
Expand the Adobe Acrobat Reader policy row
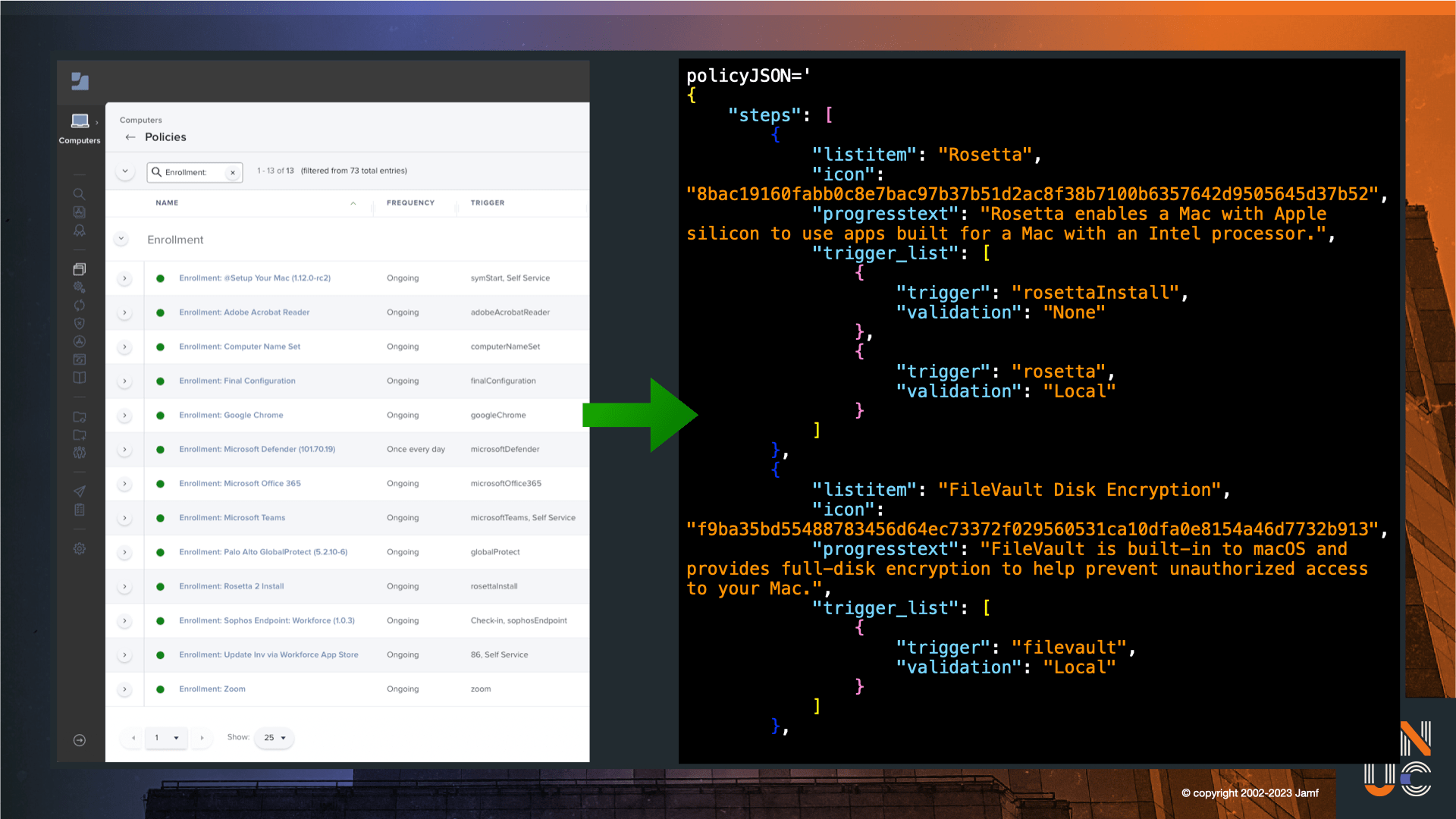coord(124,312)
